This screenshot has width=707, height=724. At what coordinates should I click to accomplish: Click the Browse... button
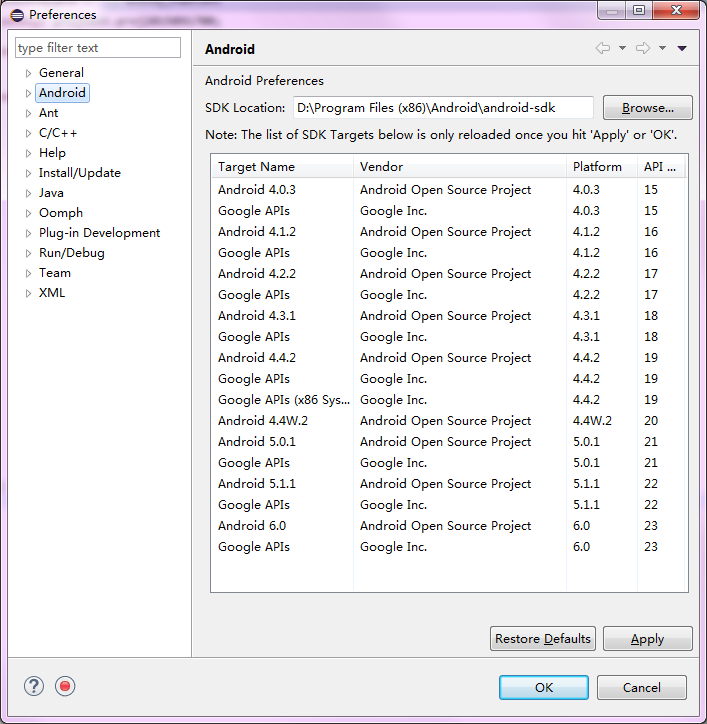tap(647, 108)
